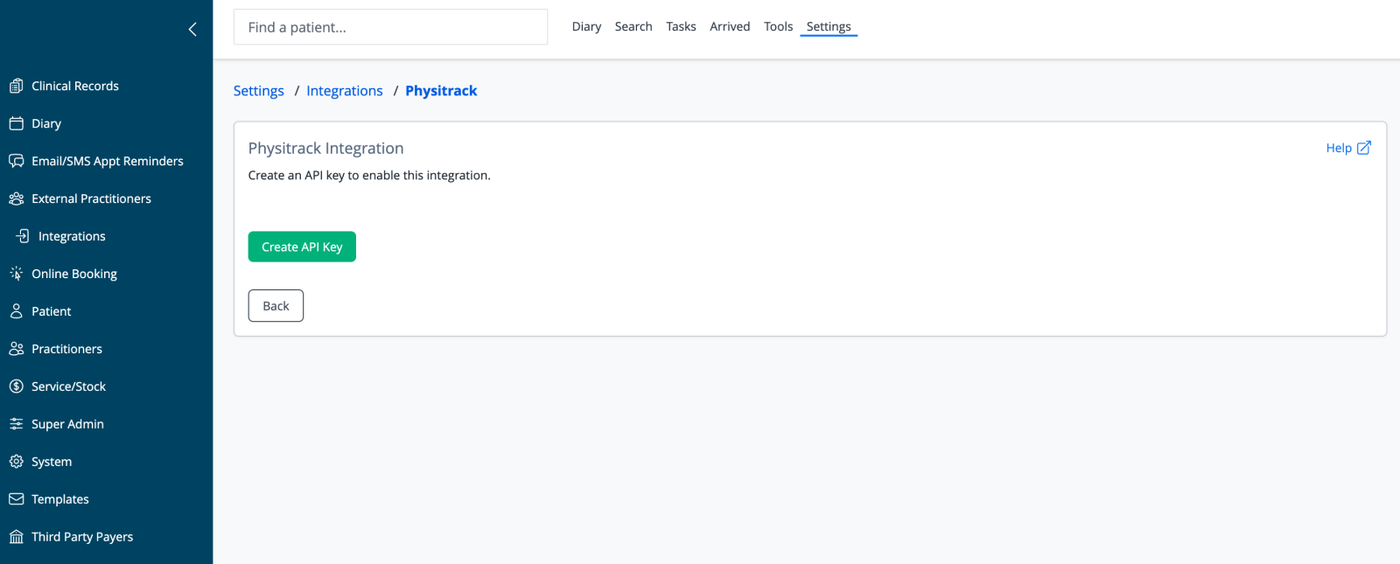The width and height of the screenshot is (1400, 564).
Task: Click the Email/SMS Appt Reminders chat icon
Action: coord(16,161)
